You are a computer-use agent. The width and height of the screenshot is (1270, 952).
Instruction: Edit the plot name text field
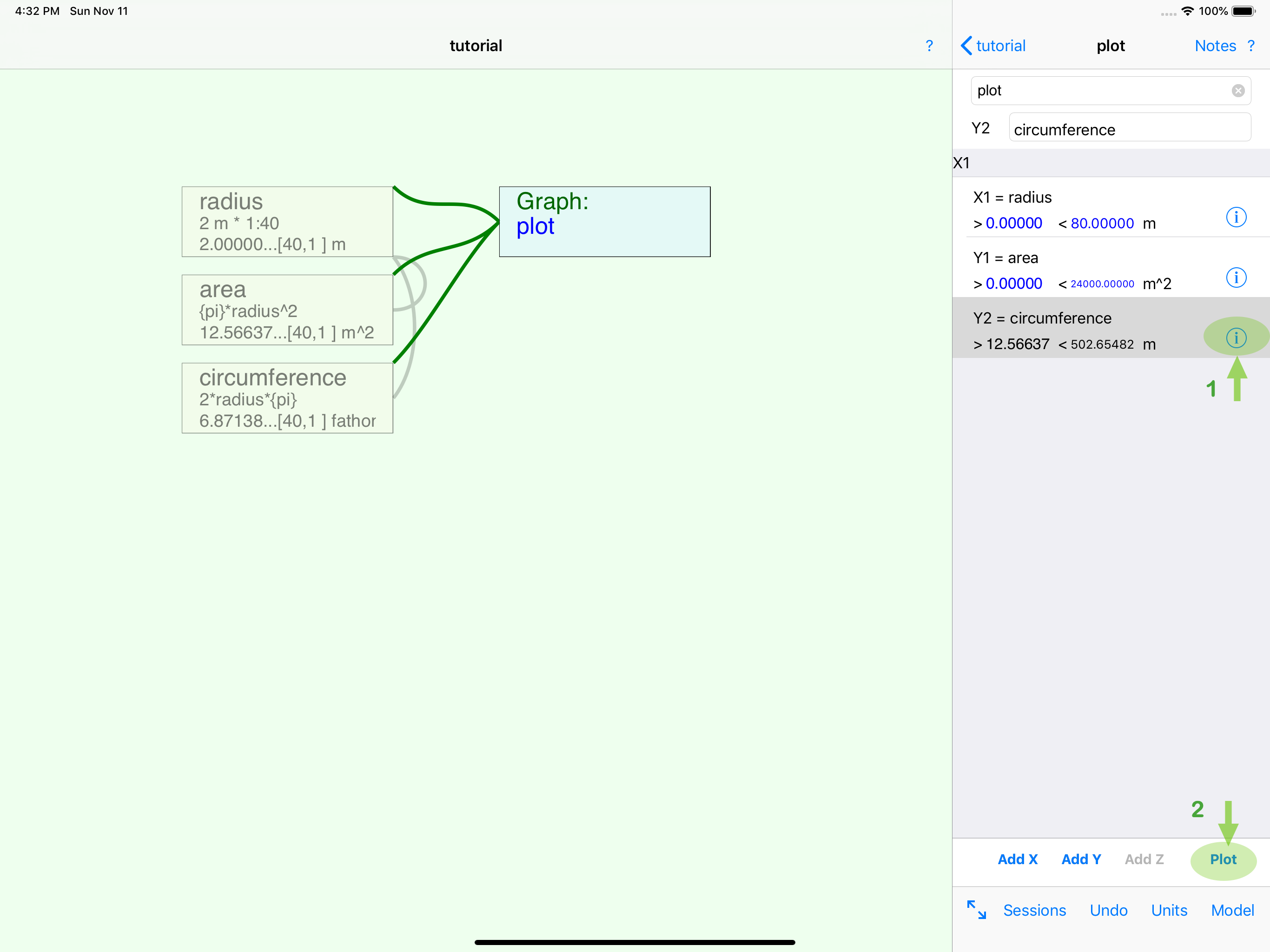[1111, 91]
